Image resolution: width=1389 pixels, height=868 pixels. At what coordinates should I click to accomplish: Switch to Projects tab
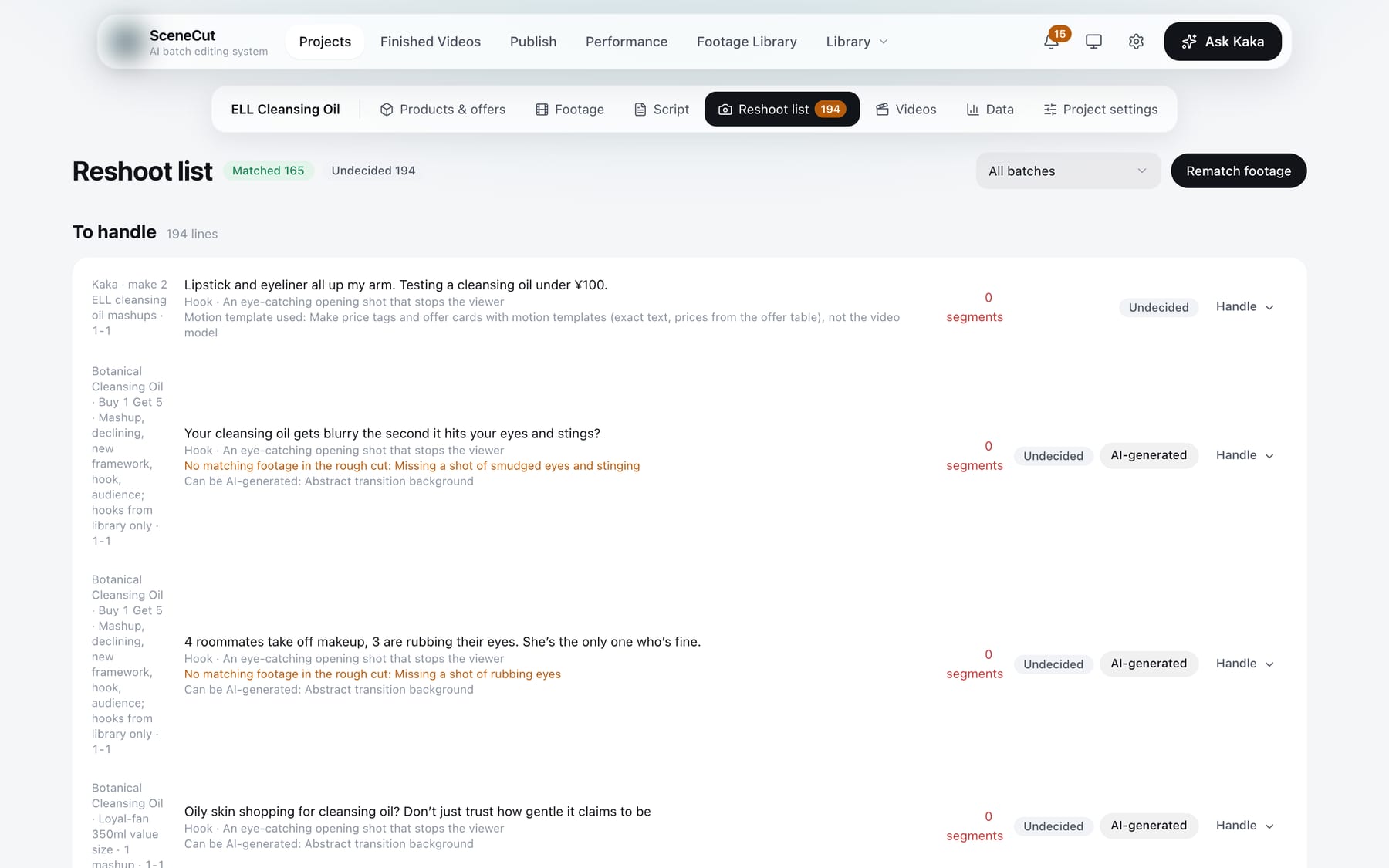click(325, 42)
